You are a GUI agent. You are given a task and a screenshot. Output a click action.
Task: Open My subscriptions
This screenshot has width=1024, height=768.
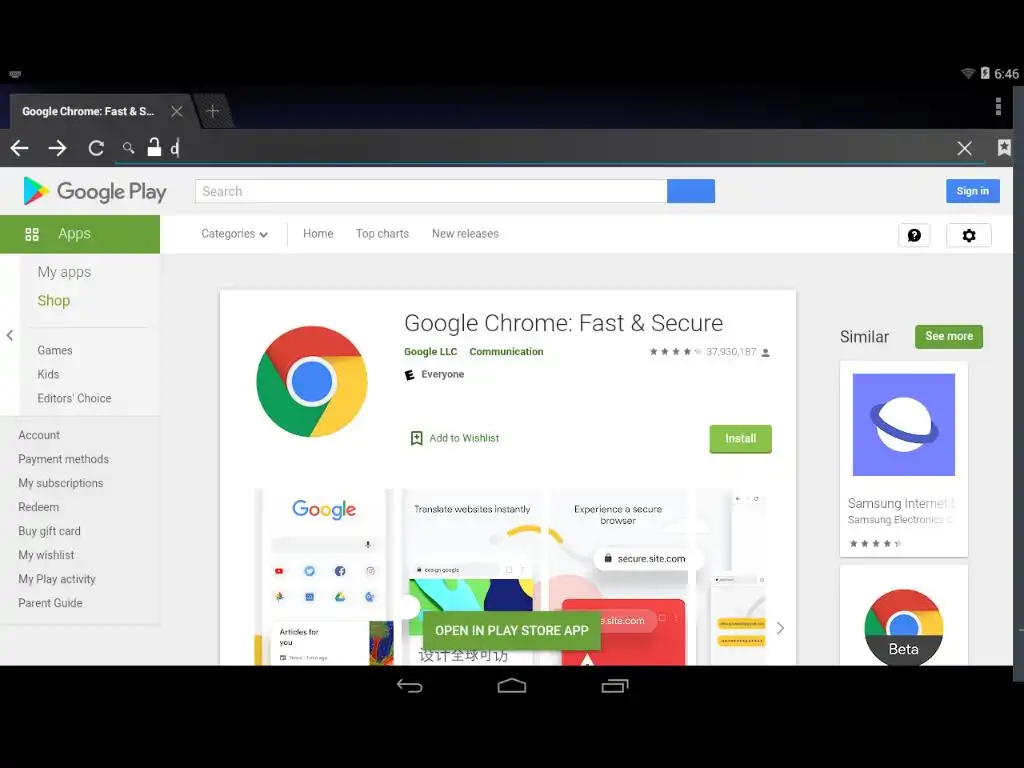(x=61, y=483)
